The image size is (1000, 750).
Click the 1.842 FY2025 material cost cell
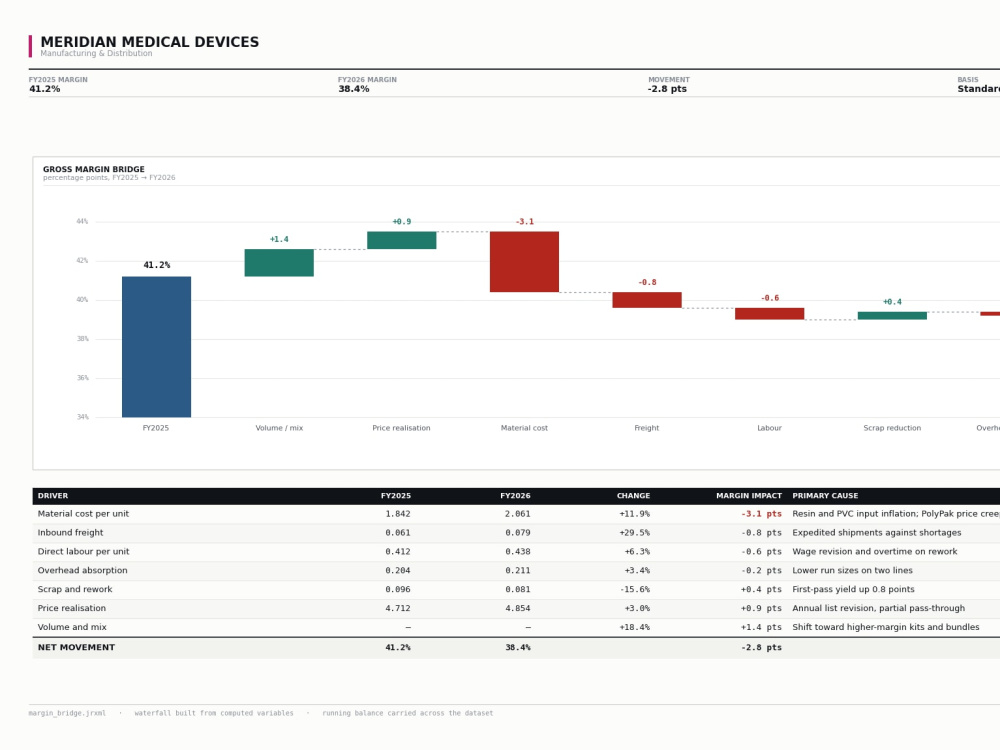pos(398,514)
